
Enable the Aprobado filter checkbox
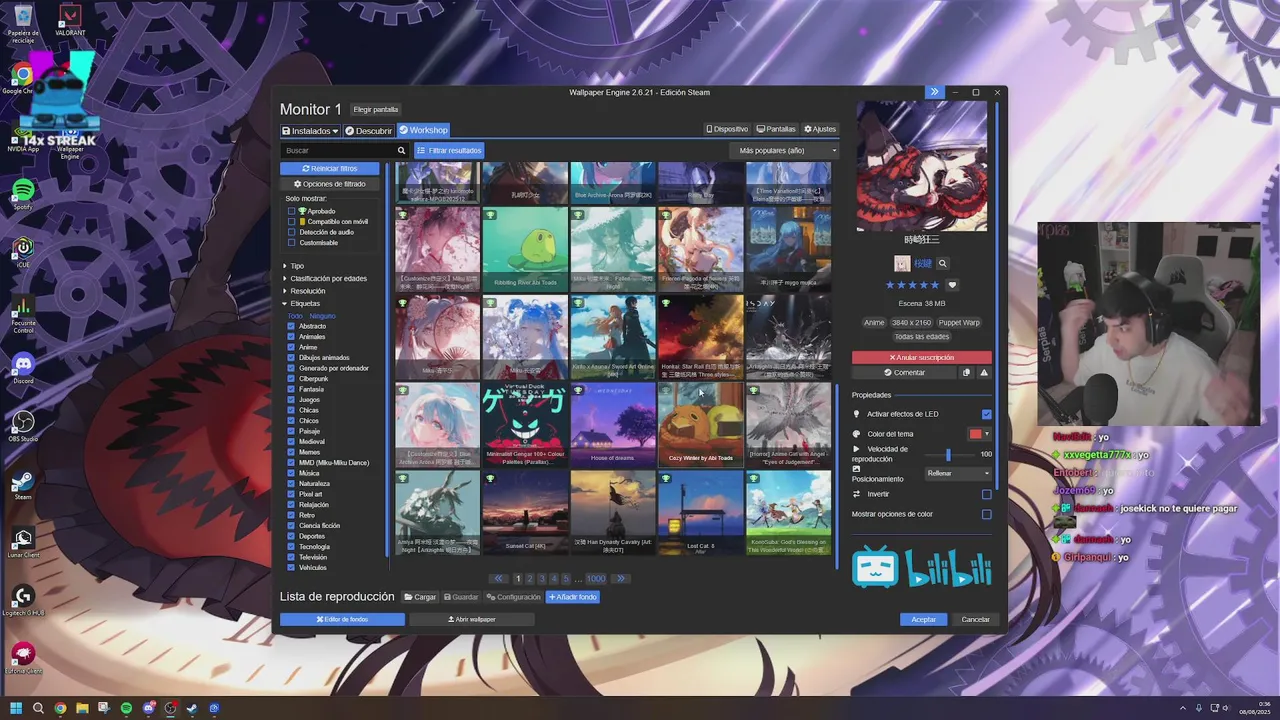pyautogui.click(x=292, y=211)
